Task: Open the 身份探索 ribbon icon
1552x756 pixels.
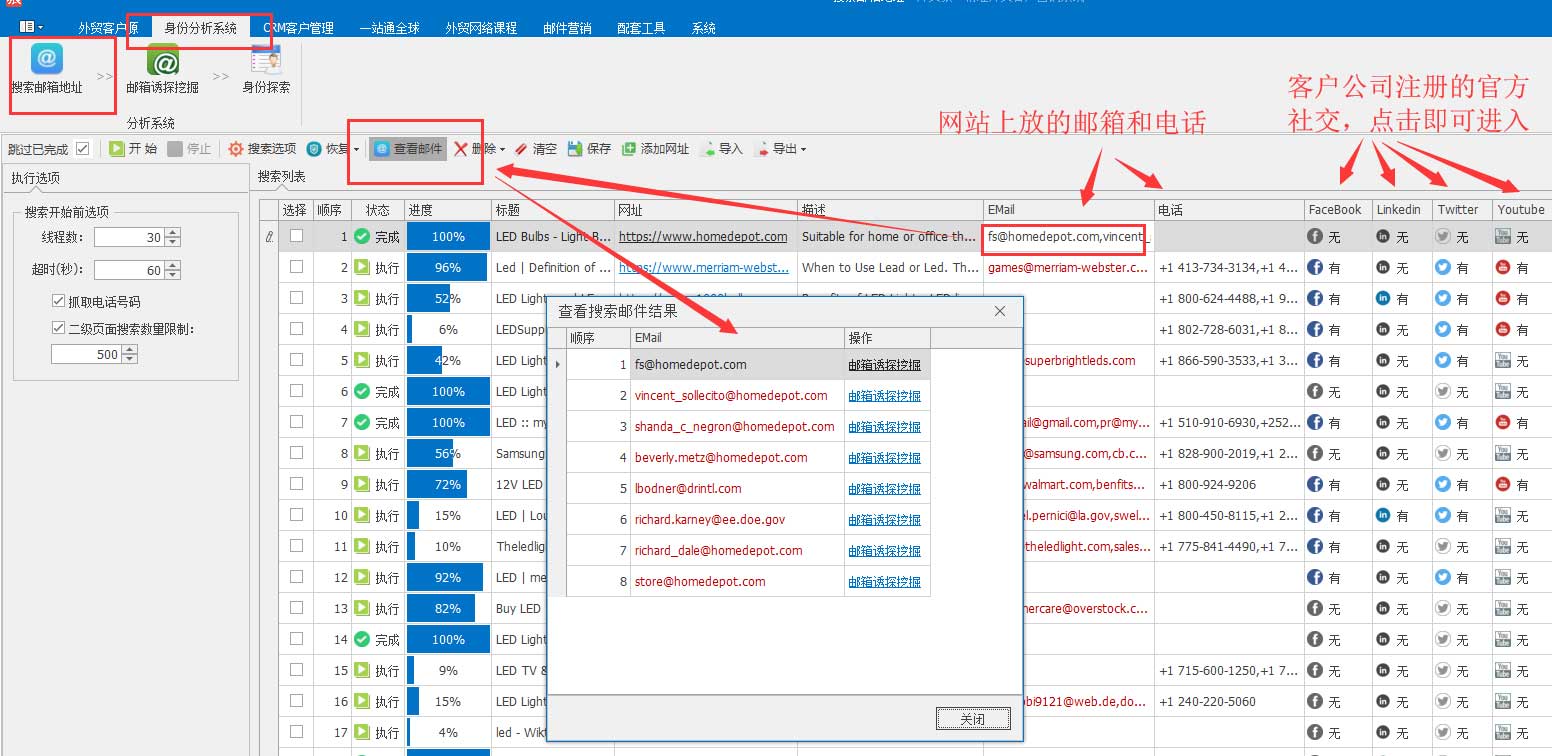Action: tap(266, 61)
